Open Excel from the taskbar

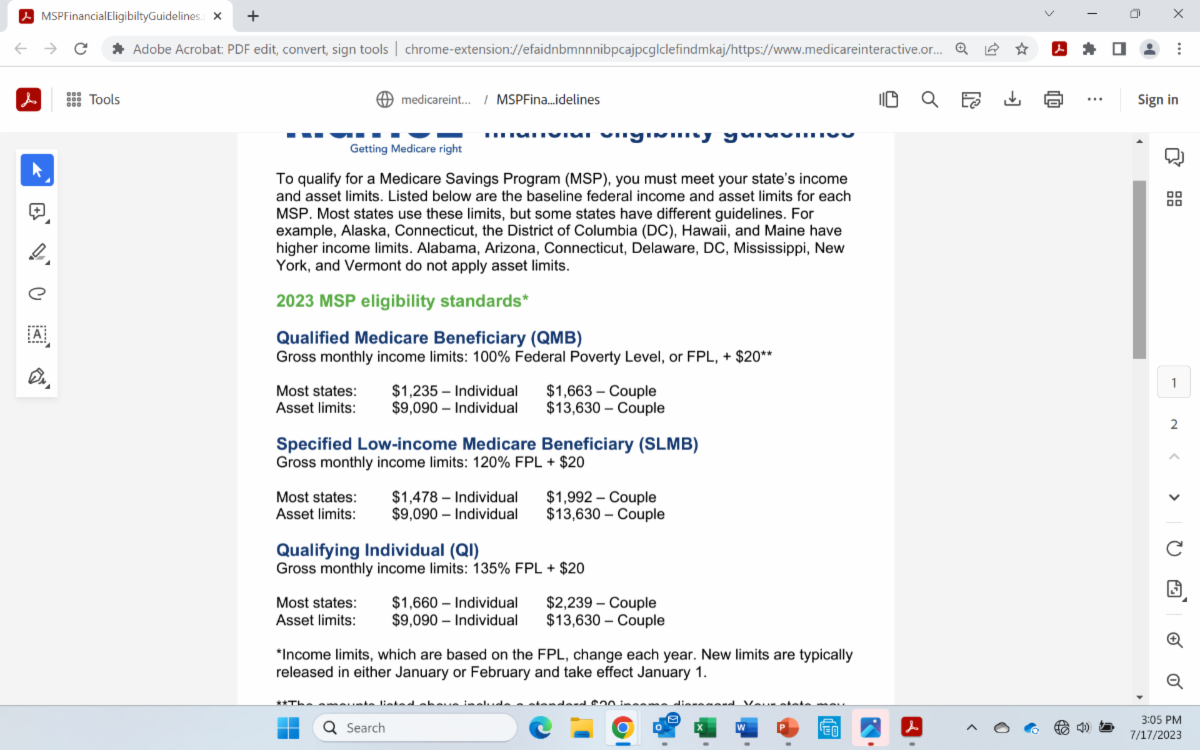705,727
